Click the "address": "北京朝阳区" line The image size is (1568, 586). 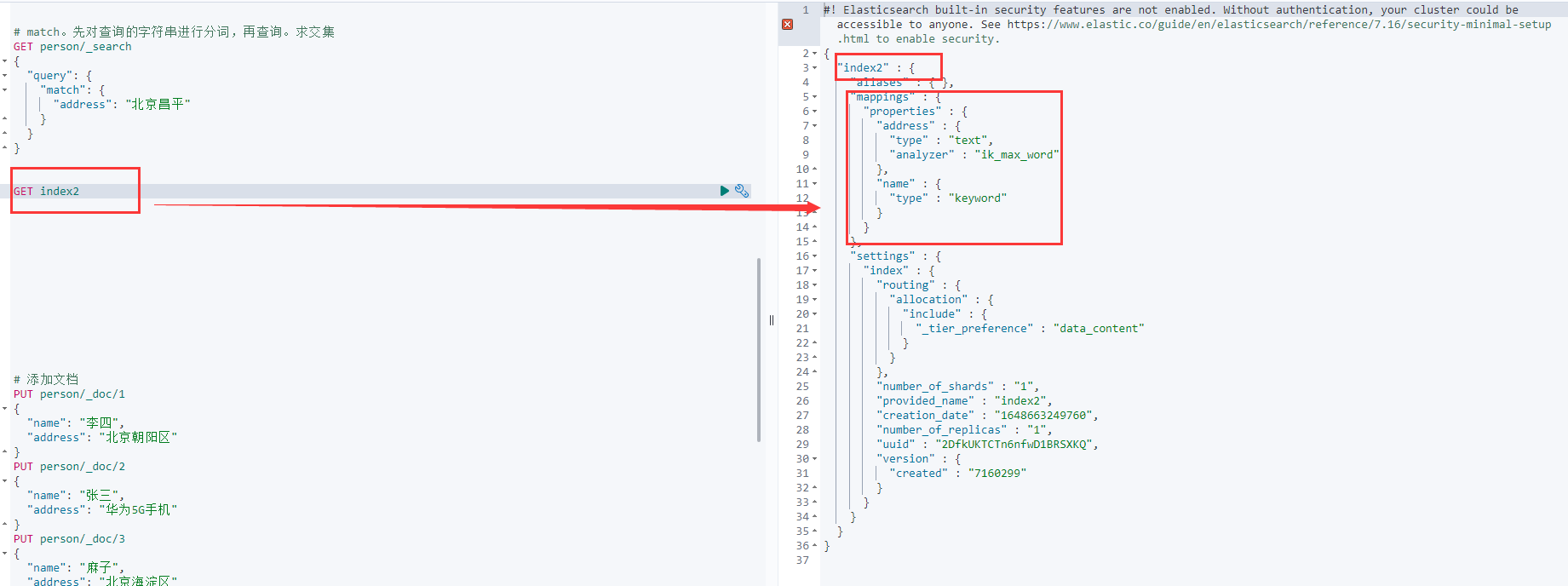tap(102, 437)
